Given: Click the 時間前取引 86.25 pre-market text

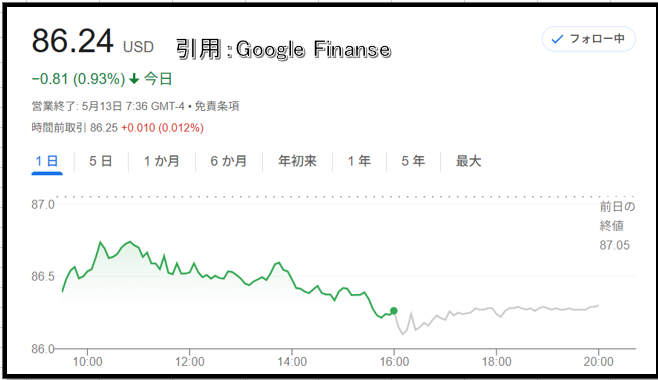Looking at the screenshot, I should (x=75, y=128).
